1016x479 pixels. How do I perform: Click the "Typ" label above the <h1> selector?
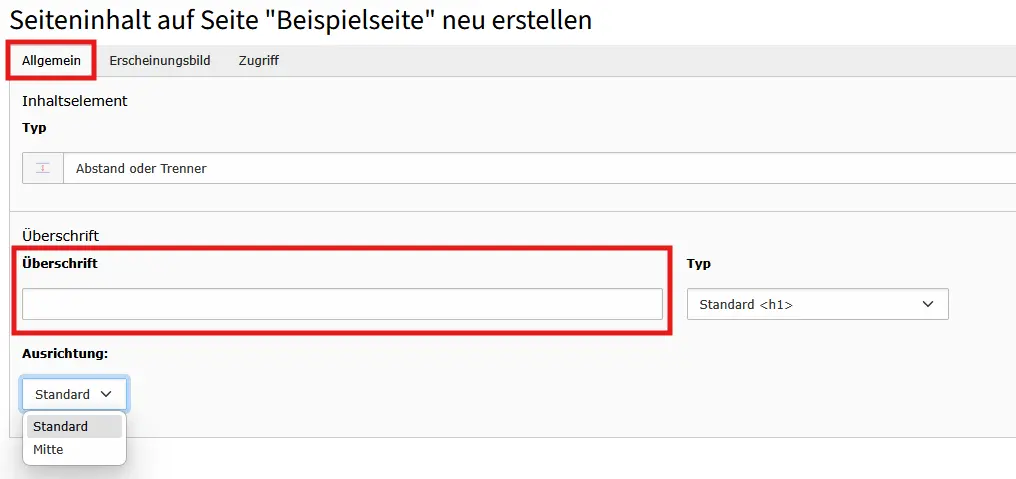pos(699,264)
